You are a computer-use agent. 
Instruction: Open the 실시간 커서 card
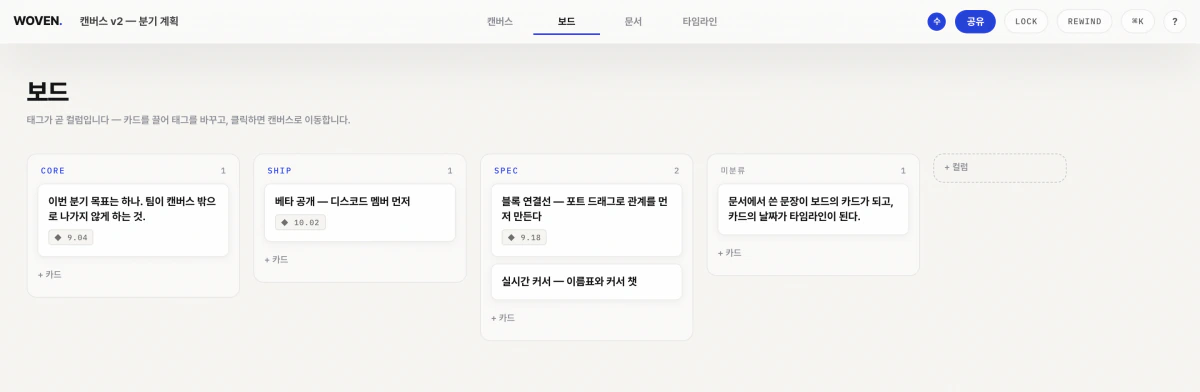tap(586, 281)
